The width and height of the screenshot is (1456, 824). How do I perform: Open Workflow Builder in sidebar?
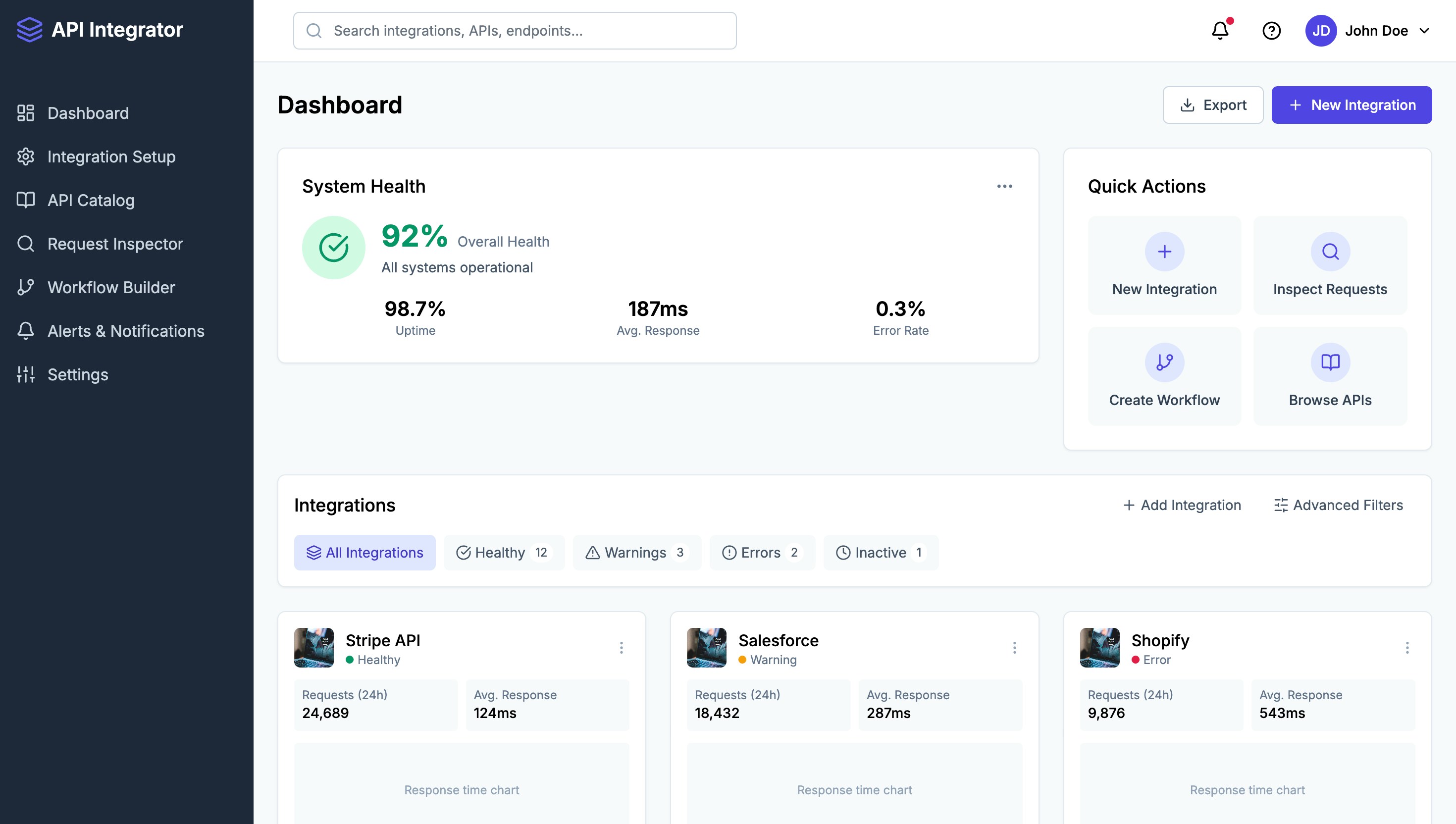pyautogui.click(x=111, y=288)
